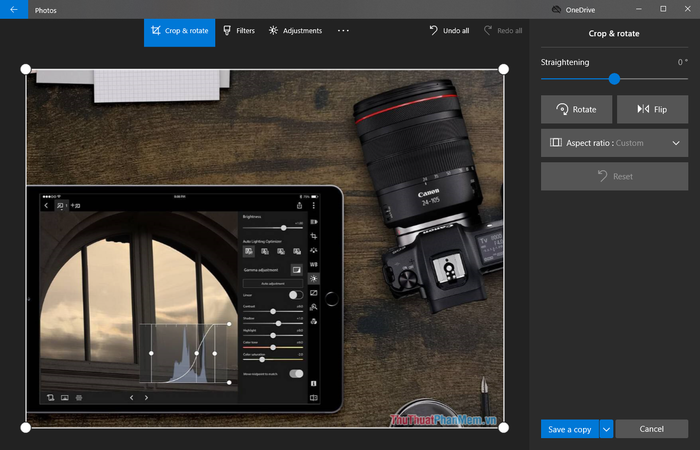Click the Straightening slider handle

click(x=614, y=79)
